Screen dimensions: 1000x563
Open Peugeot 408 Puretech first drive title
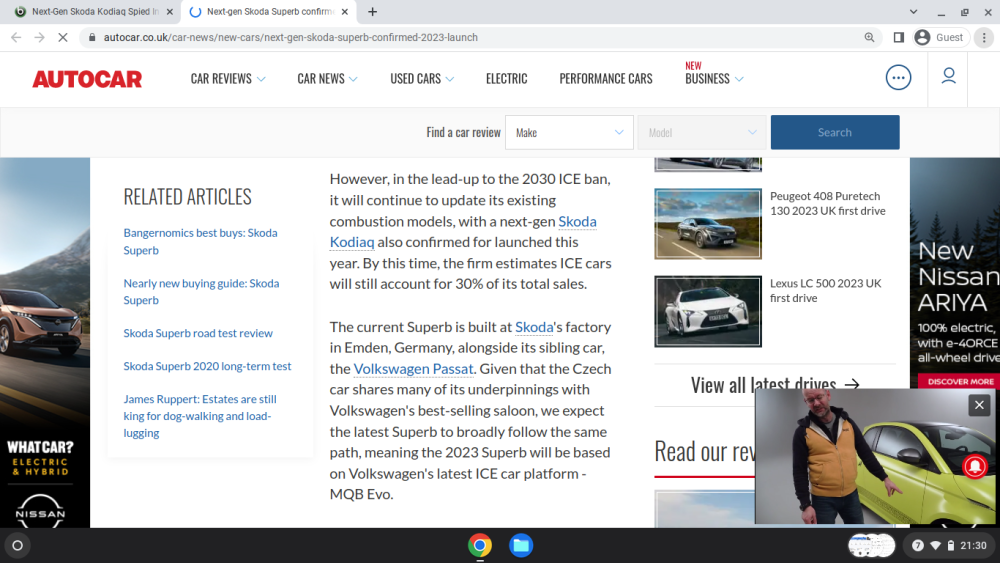827,203
